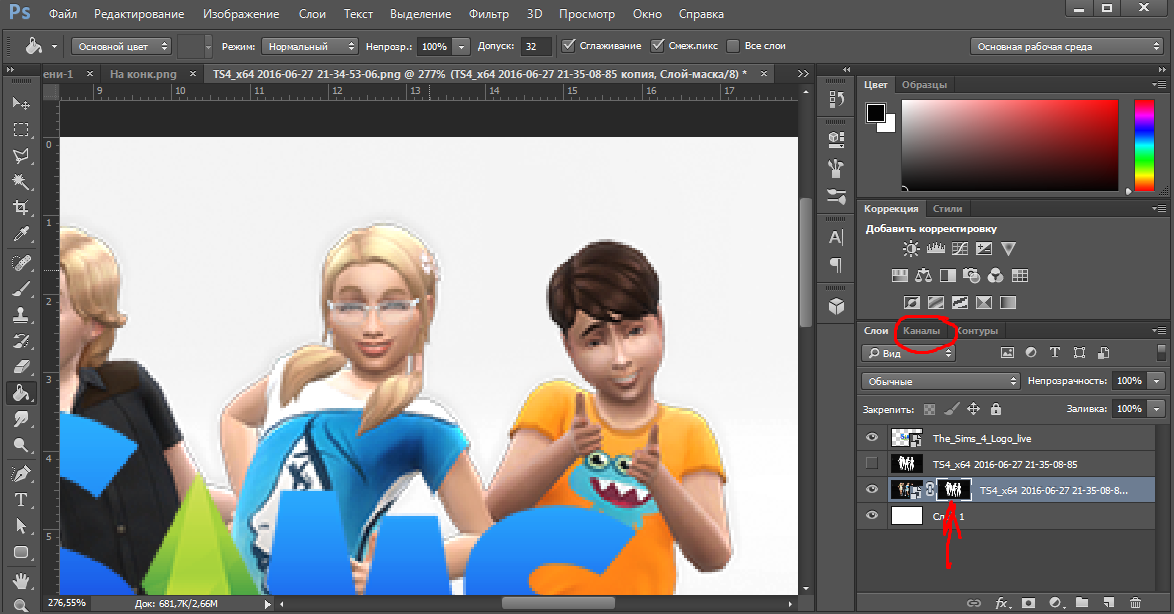Click the delete layer trash icon

[x=1135, y=602]
